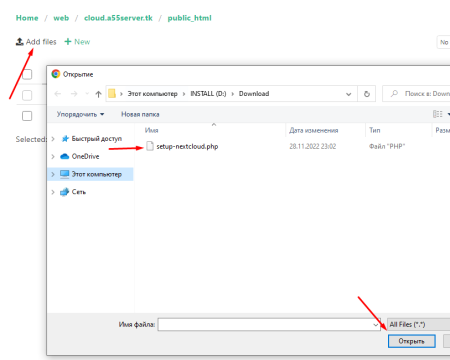
Task: Select Этот компьютер in address path
Action: 152,94
